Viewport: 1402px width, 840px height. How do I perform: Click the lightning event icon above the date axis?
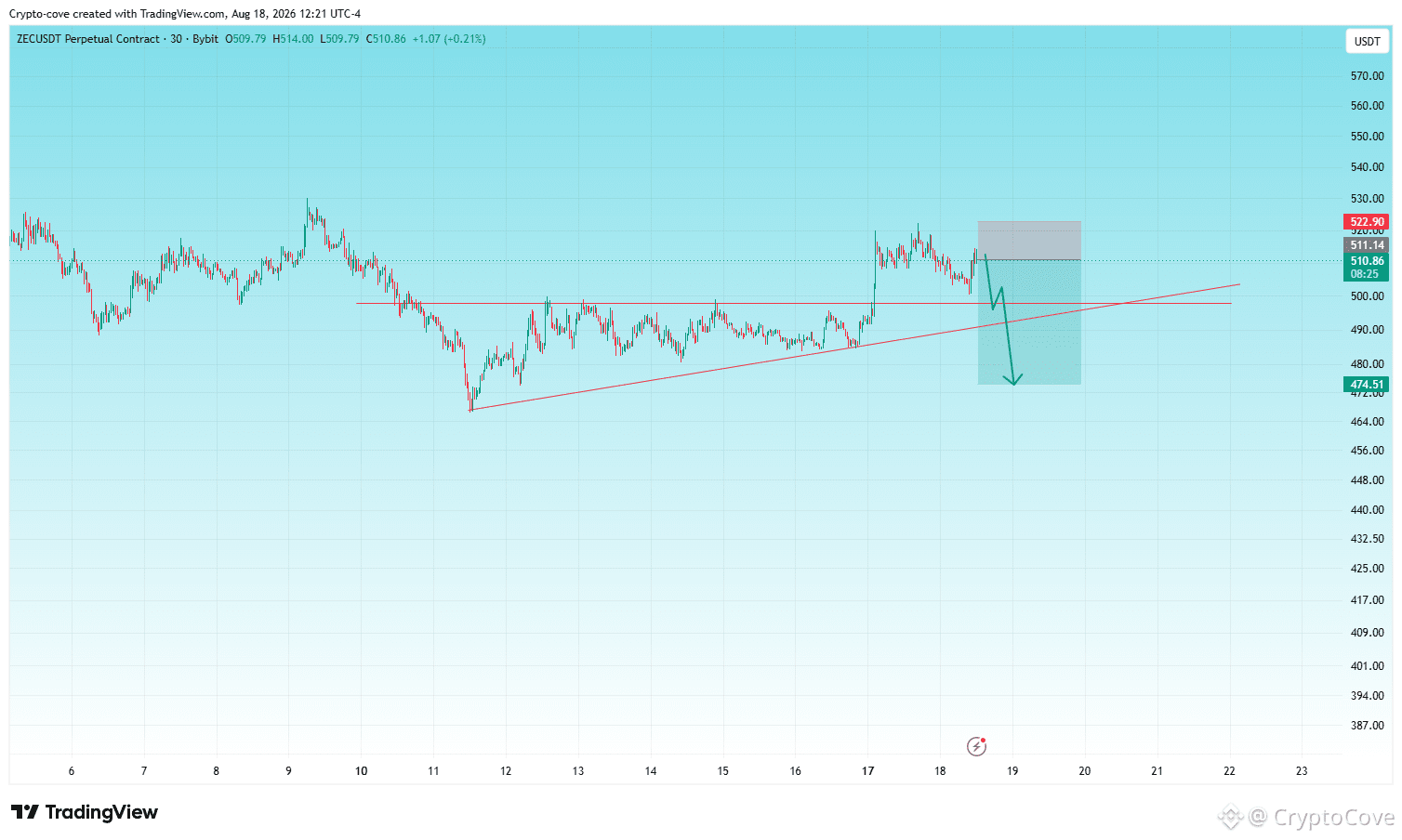coord(976,745)
